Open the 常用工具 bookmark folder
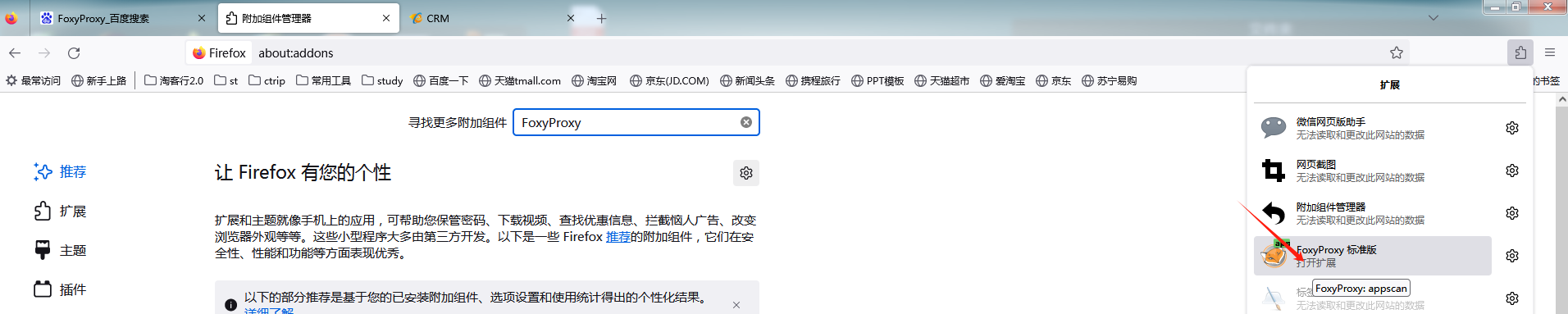1568x314 pixels. point(323,80)
